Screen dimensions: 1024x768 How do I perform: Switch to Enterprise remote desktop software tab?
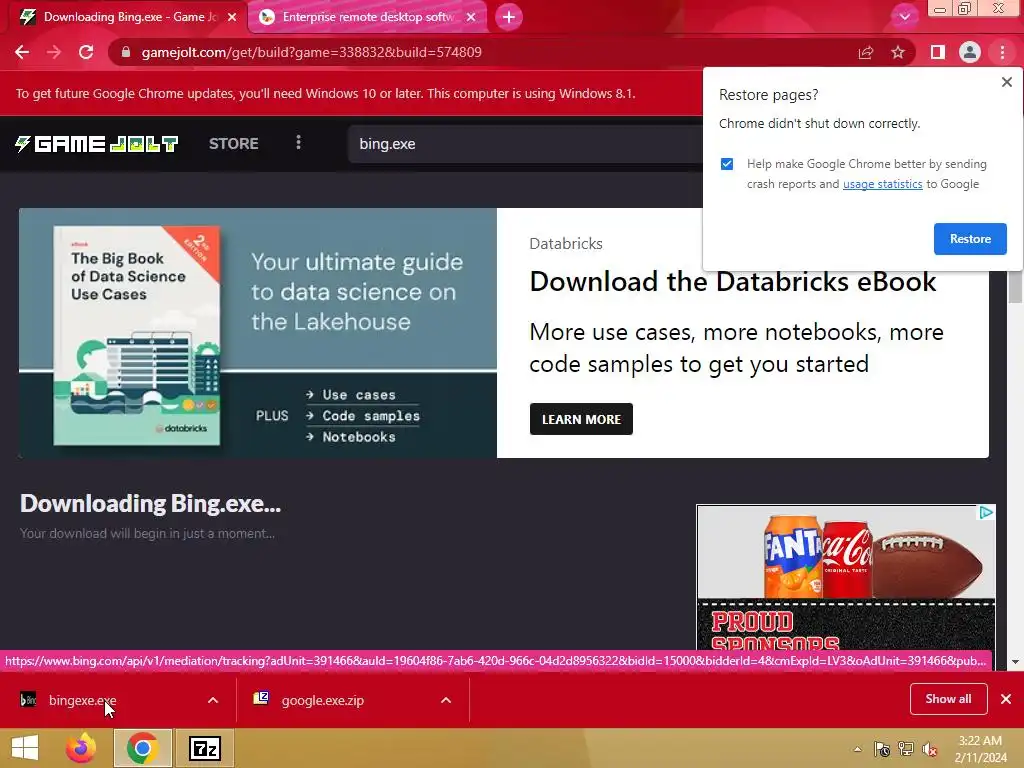tap(367, 17)
